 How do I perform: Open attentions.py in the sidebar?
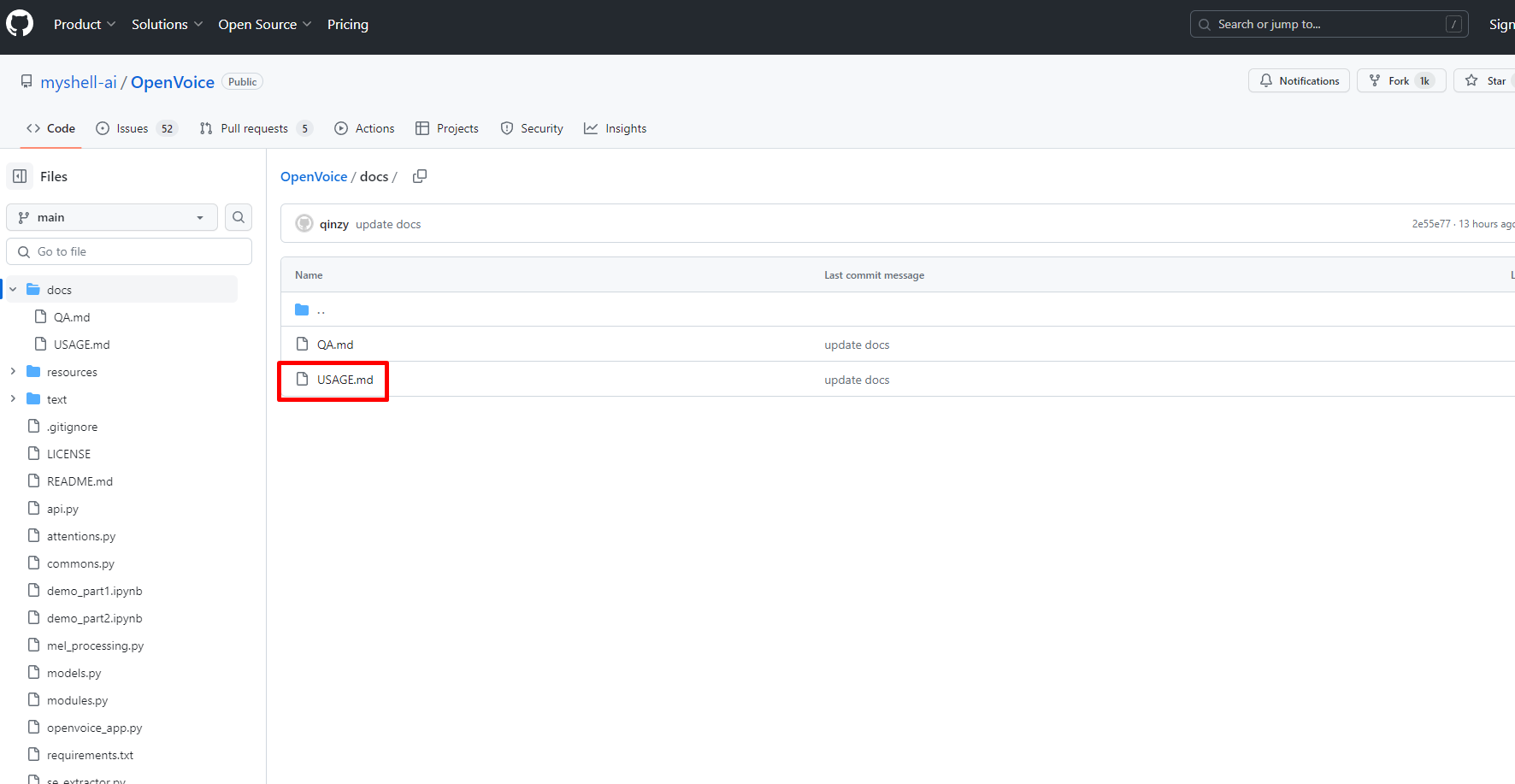pos(81,536)
